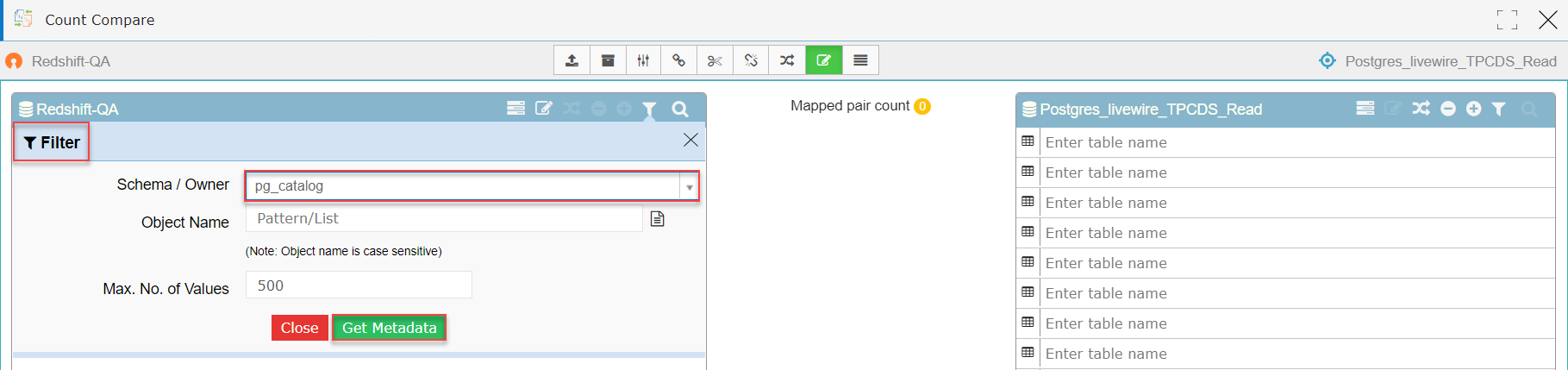Click the red Close button
The width and height of the screenshot is (1568, 370).
tap(300, 328)
